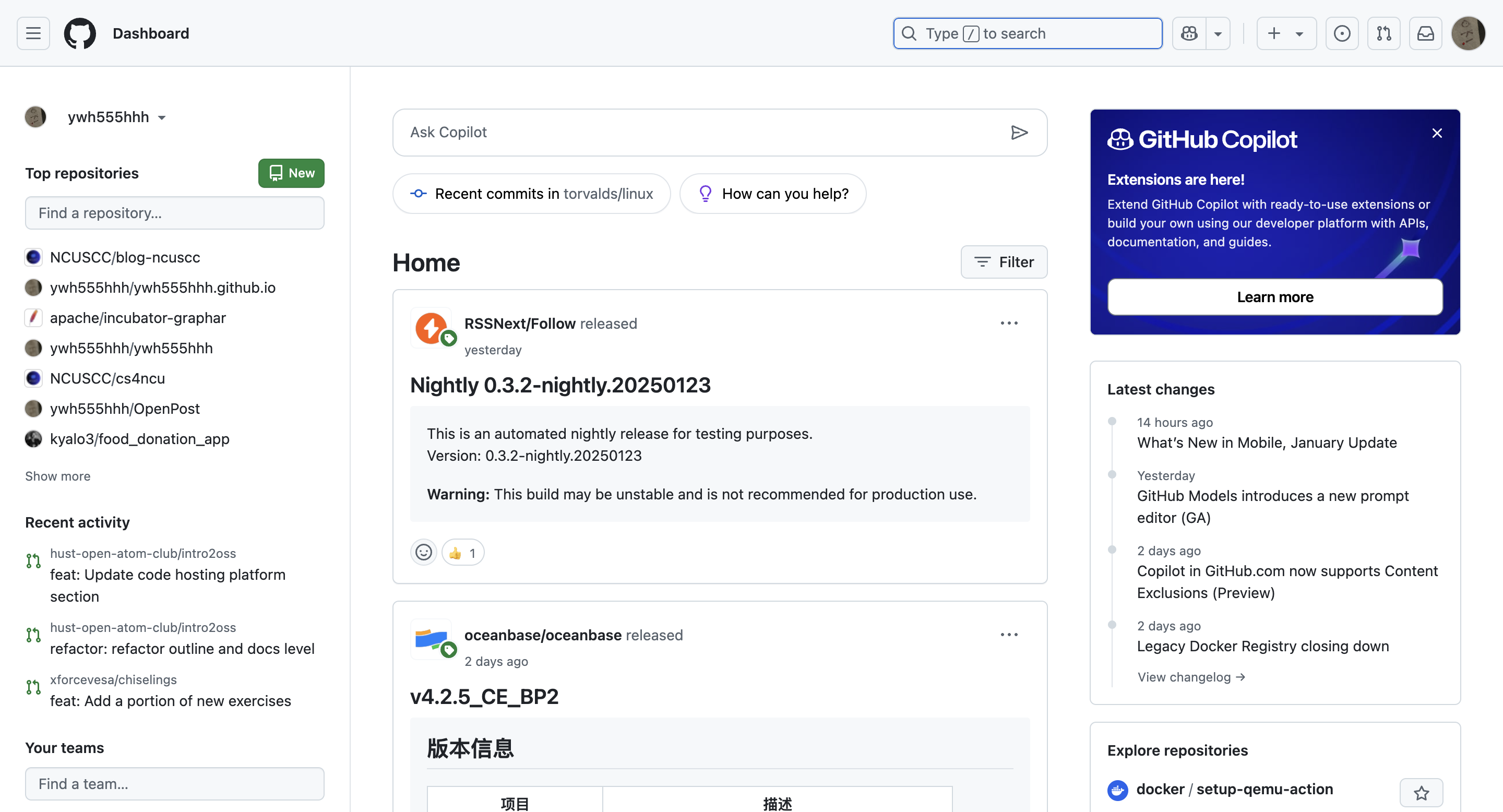Open the feed Filter button
The height and width of the screenshot is (812, 1503).
[x=1004, y=262]
